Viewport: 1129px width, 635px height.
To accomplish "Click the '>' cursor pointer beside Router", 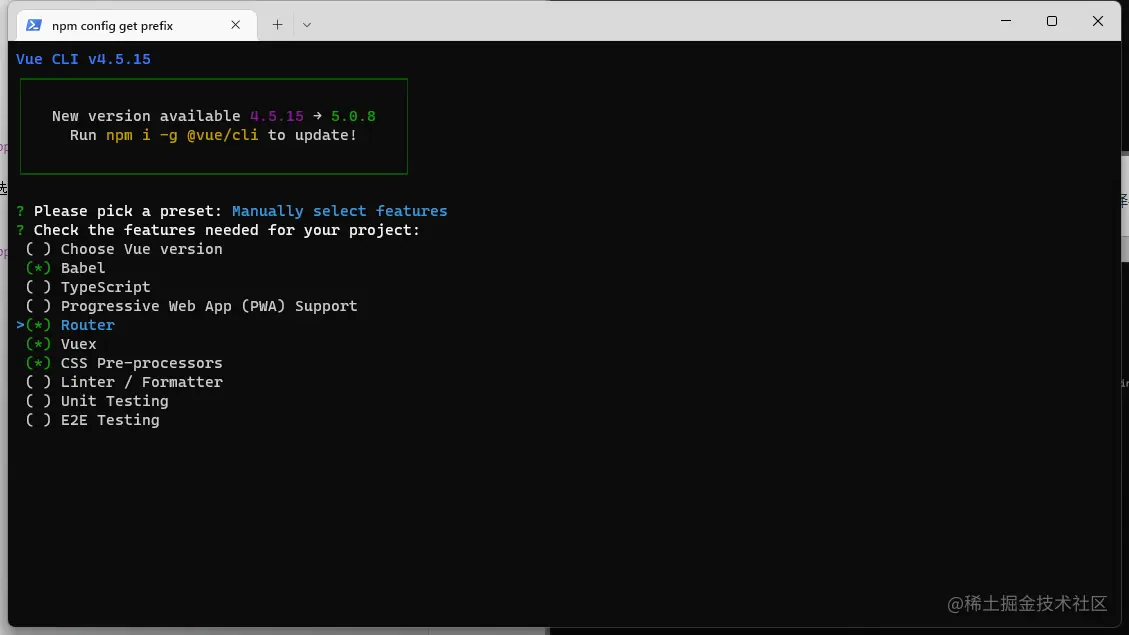I will (x=20, y=325).
